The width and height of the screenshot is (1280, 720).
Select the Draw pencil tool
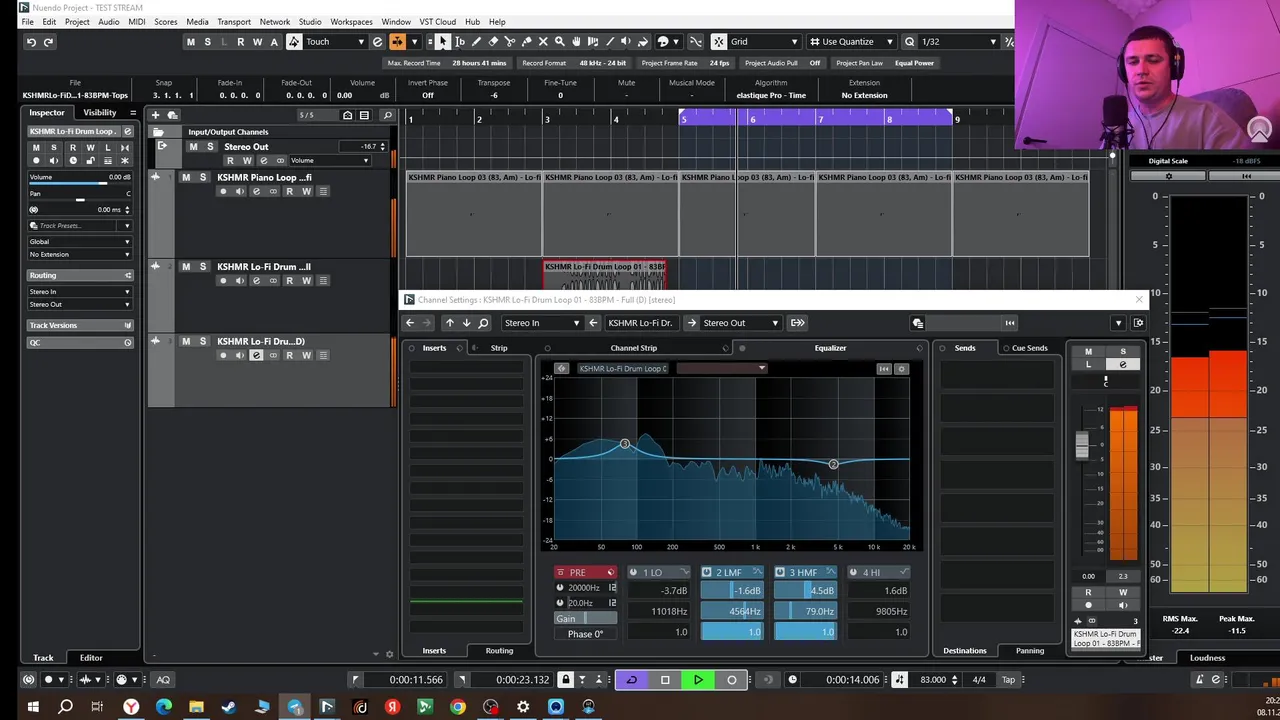pos(476,42)
